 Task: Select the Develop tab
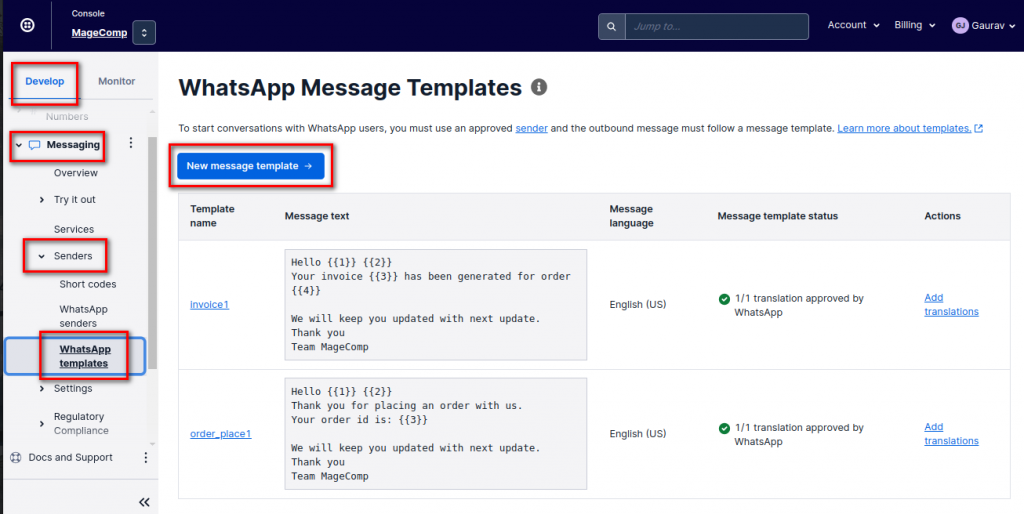tap(45, 81)
